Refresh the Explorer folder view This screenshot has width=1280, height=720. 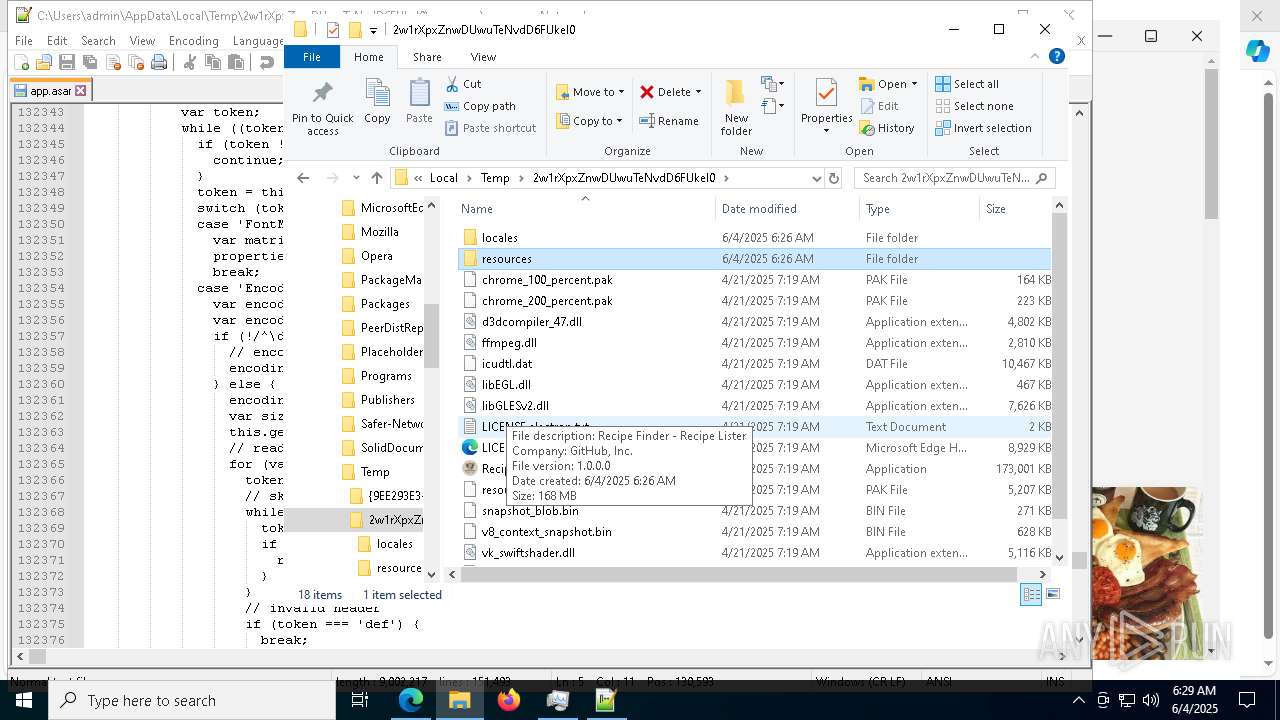[x=834, y=178]
